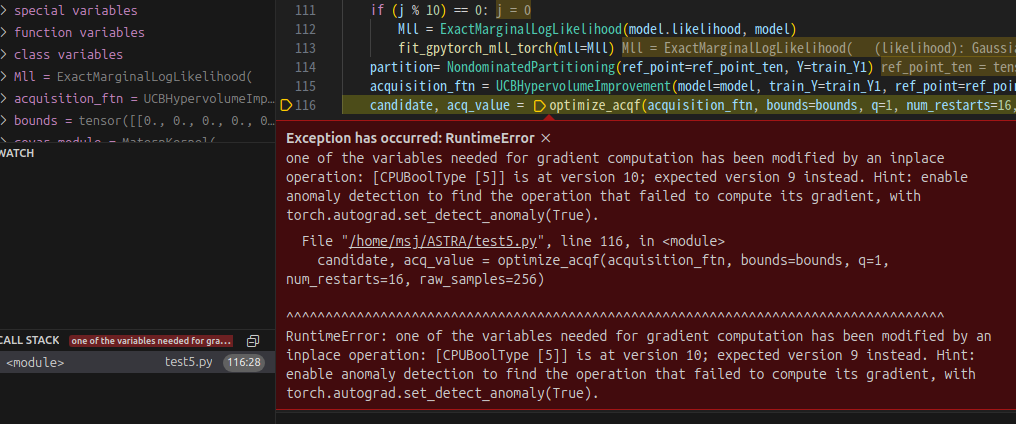Image resolution: width=1016 pixels, height=424 pixels.
Task: Click the 'Exception has occurred: RuntimeError' title
Action: 410,138
